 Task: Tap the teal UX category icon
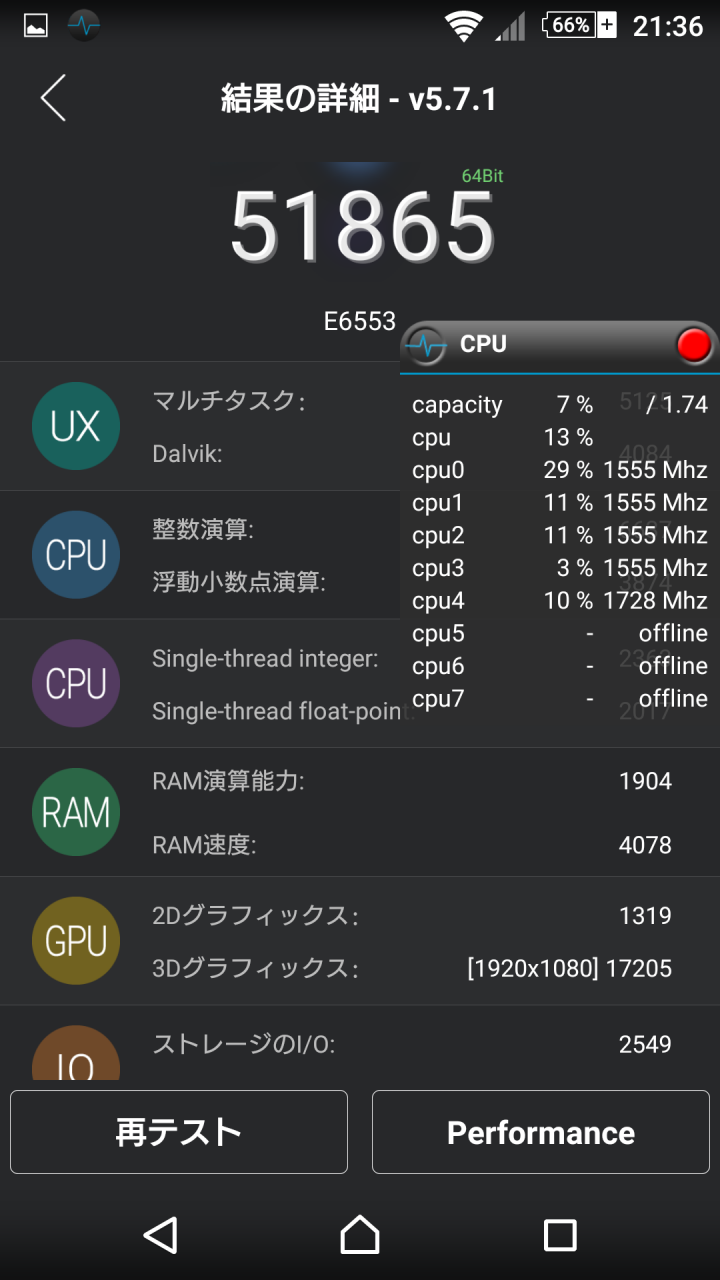[76, 426]
